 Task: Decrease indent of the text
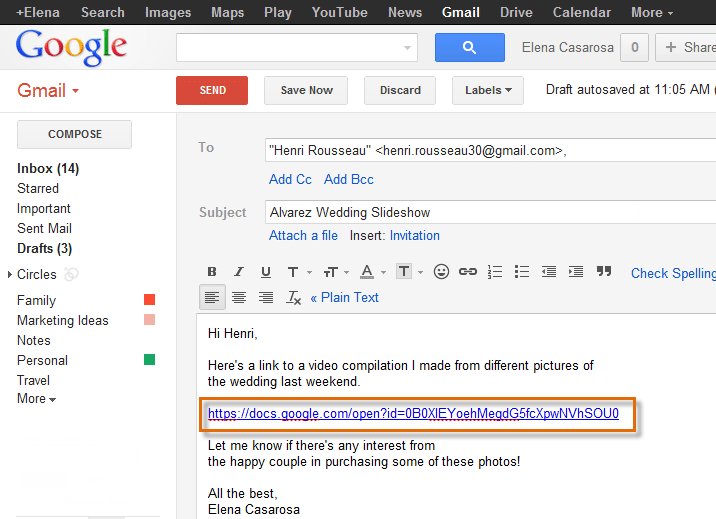tap(549, 272)
